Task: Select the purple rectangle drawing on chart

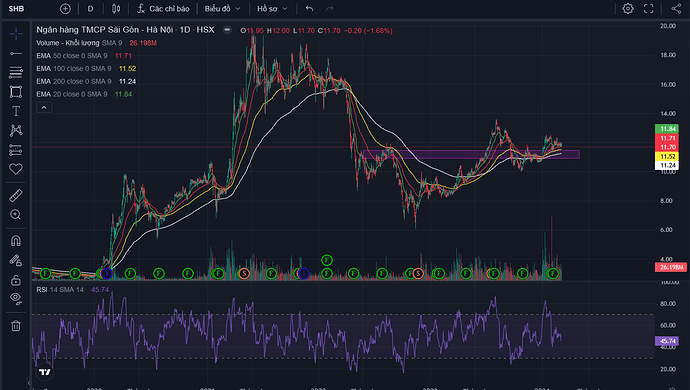Action: click(x=471, y=155)
